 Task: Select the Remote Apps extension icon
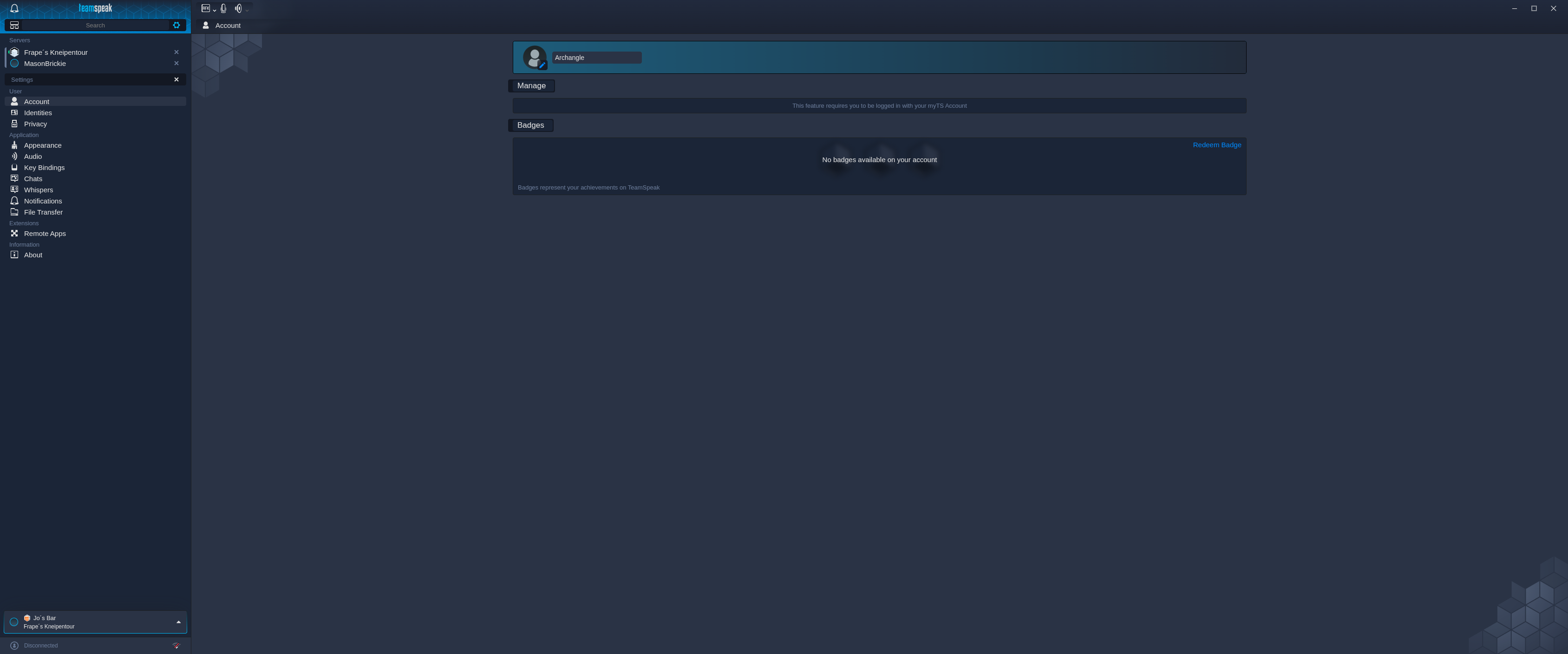click(x=14, y=233)
